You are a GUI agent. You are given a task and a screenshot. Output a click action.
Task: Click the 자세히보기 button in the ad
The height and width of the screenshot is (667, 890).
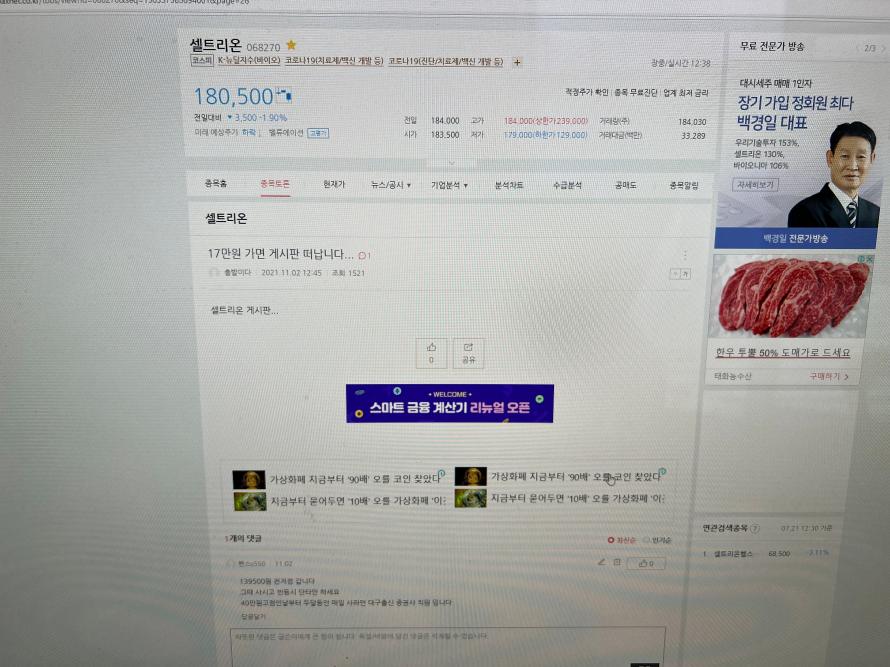point(754,185)
